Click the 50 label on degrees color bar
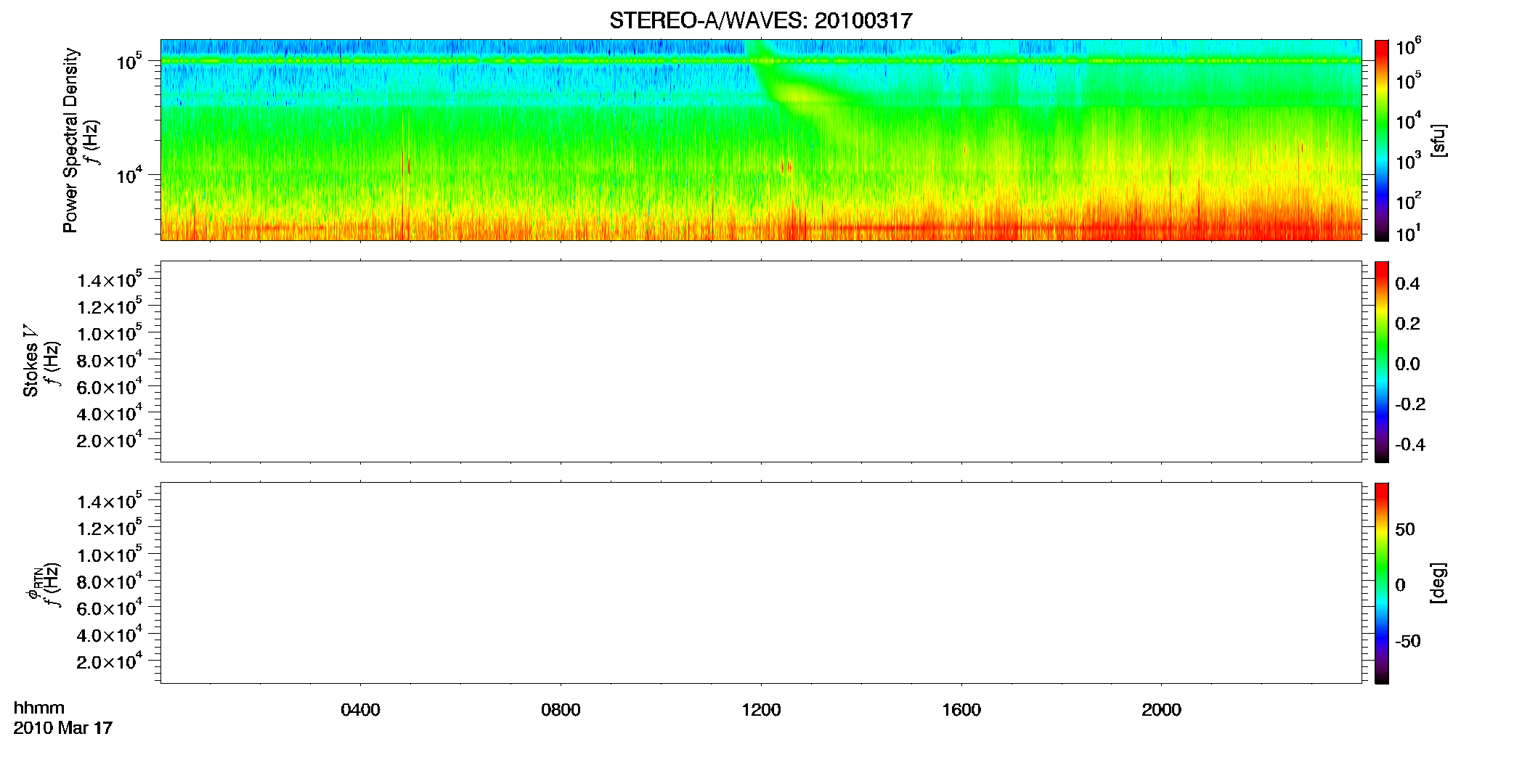The image size is (1522, 784). 1405,529
